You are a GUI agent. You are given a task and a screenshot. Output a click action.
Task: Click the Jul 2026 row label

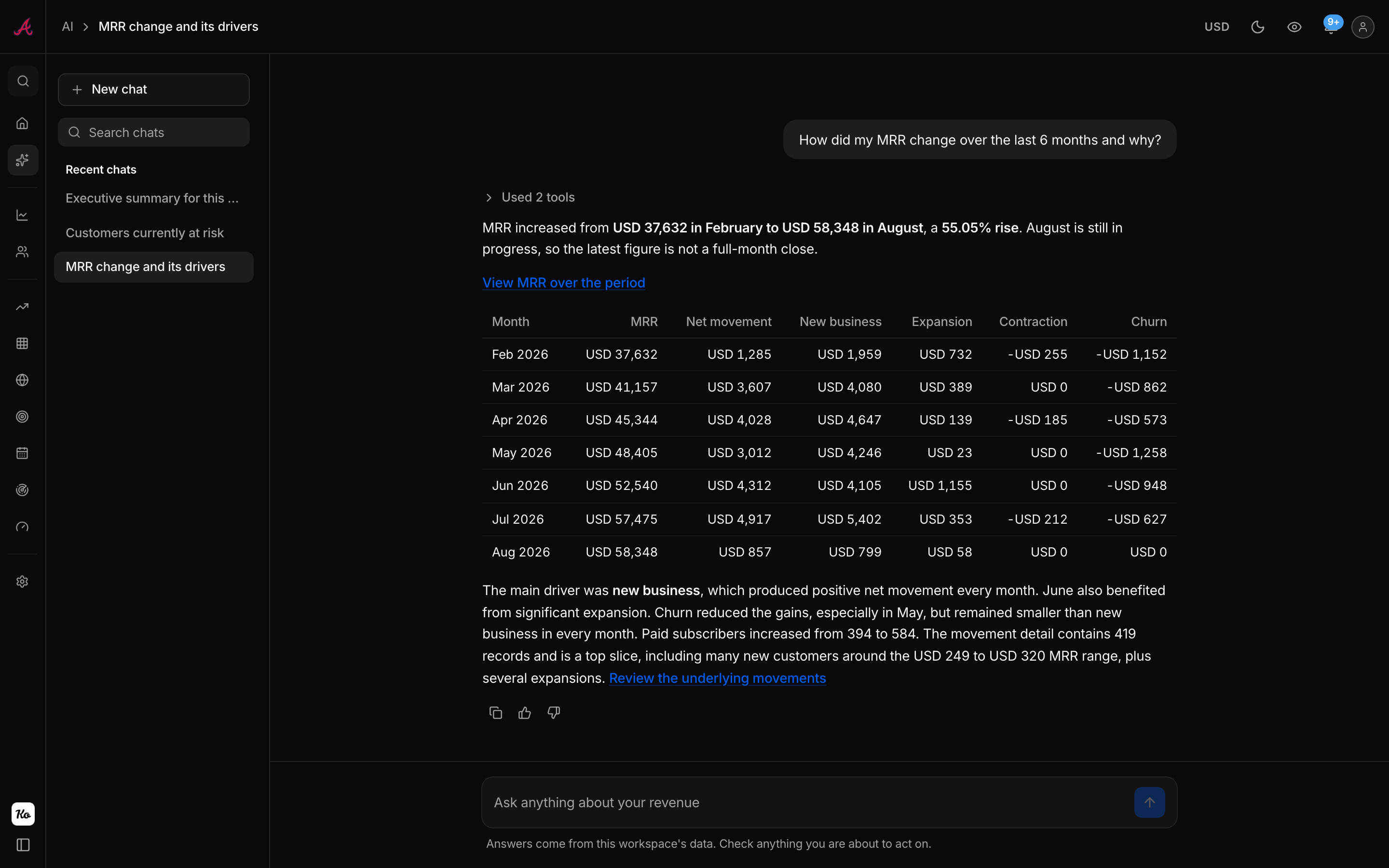517,519
